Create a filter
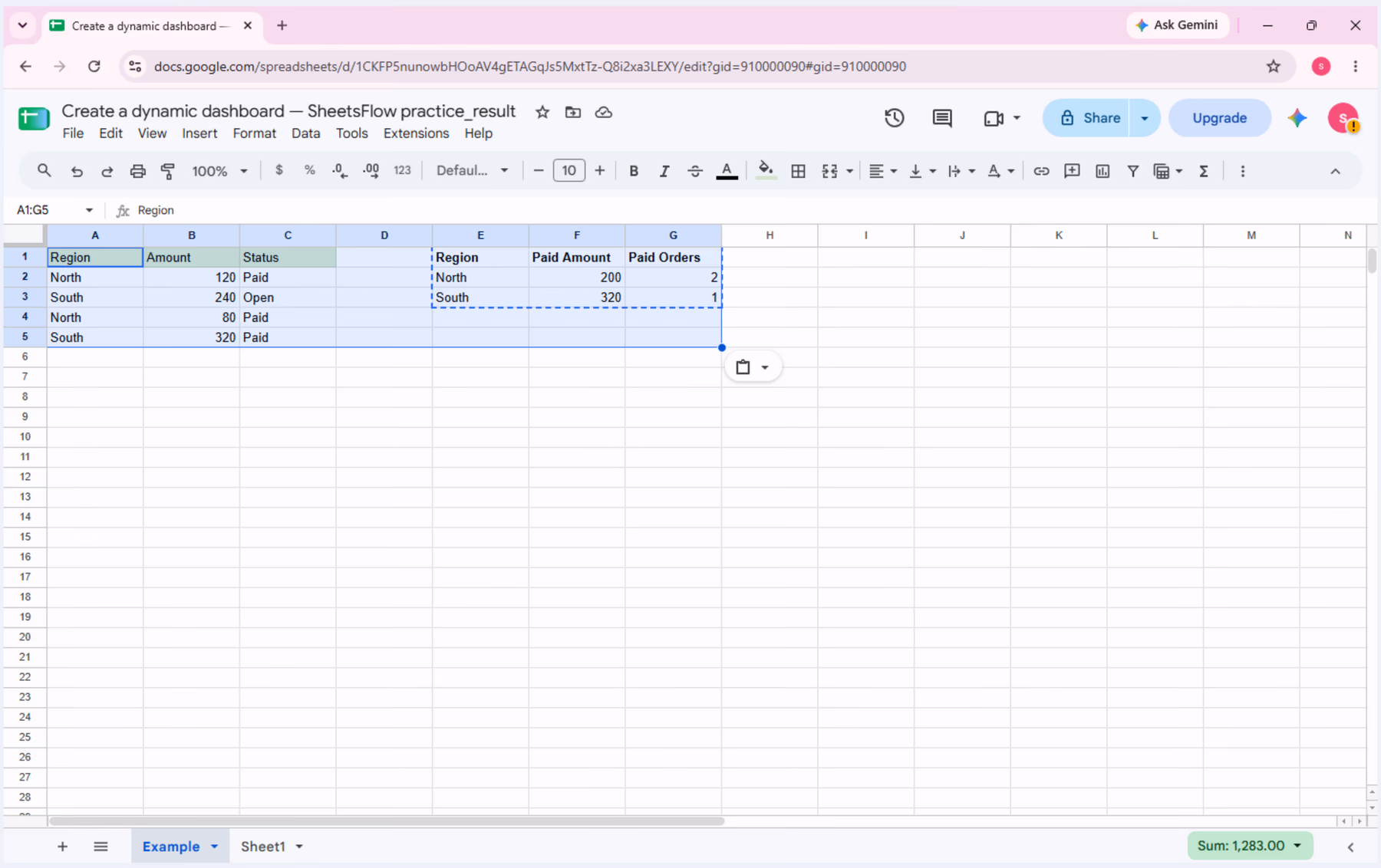The image size is (1381, 868). click(1132, 171)
